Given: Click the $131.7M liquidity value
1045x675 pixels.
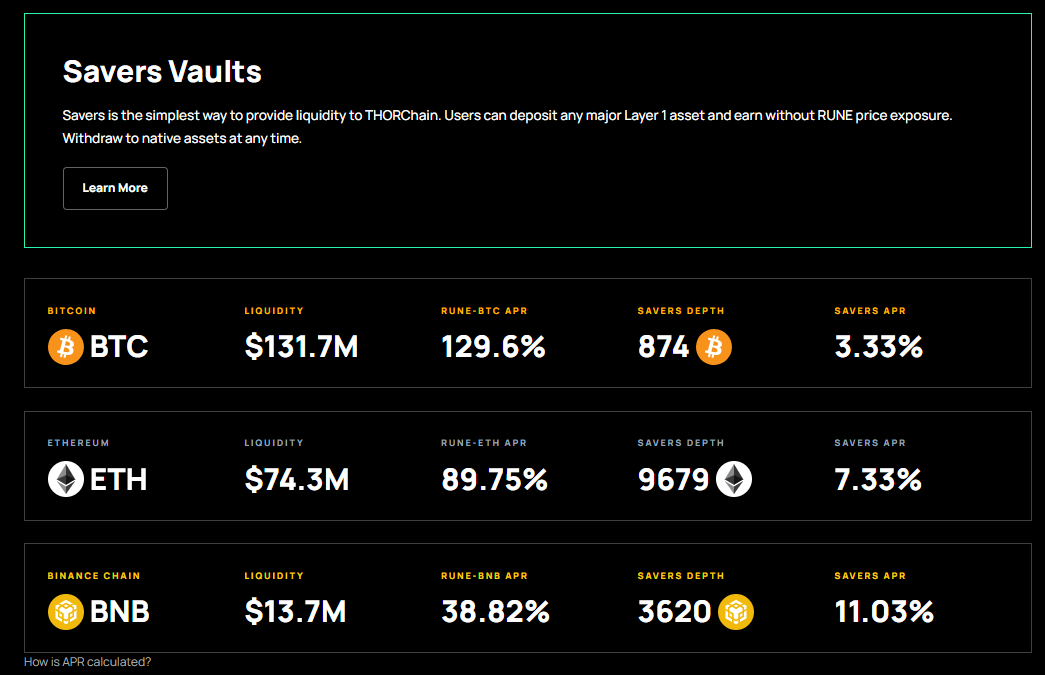Looking at the screenshot, I should (x=301, y=346).
